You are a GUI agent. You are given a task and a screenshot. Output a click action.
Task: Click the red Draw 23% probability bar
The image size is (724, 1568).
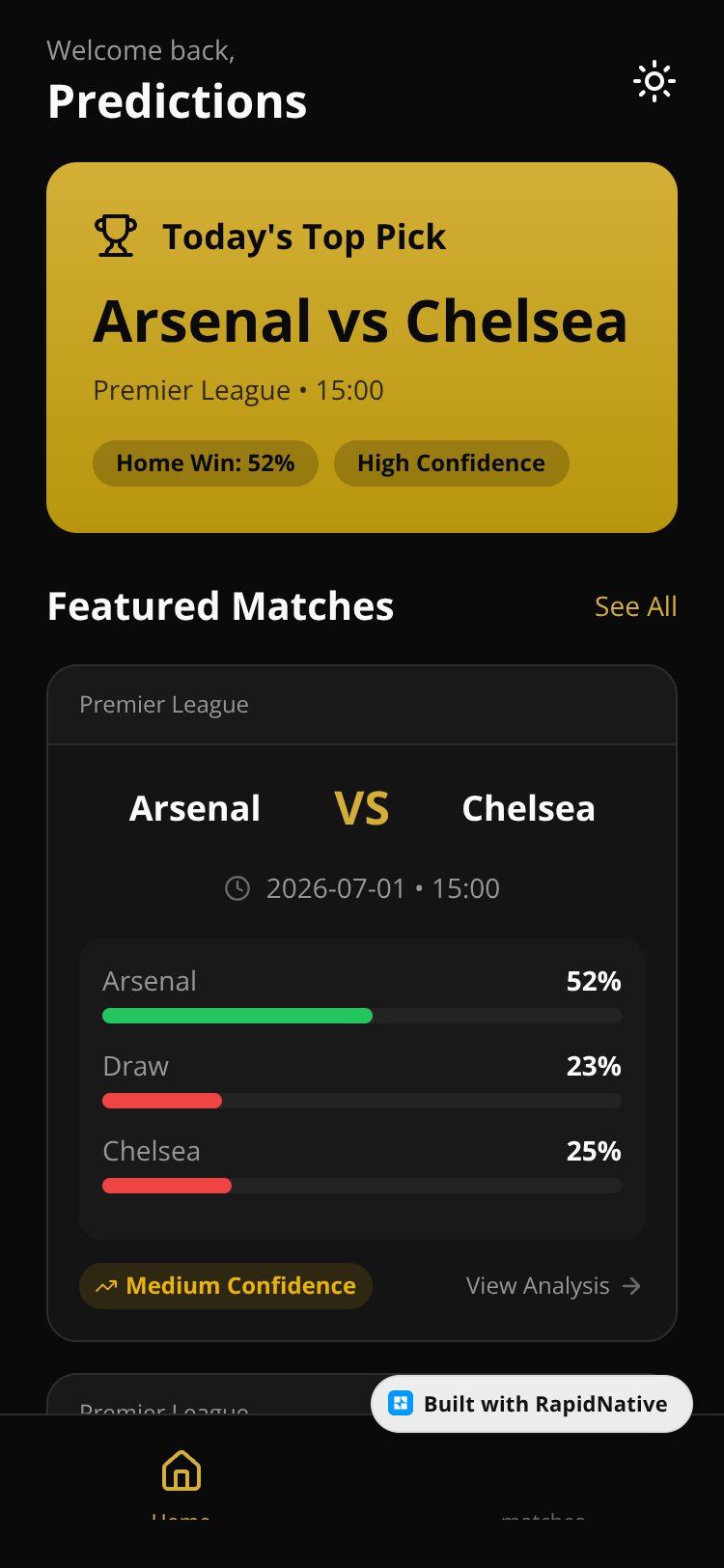click(x=162, y=1101)
